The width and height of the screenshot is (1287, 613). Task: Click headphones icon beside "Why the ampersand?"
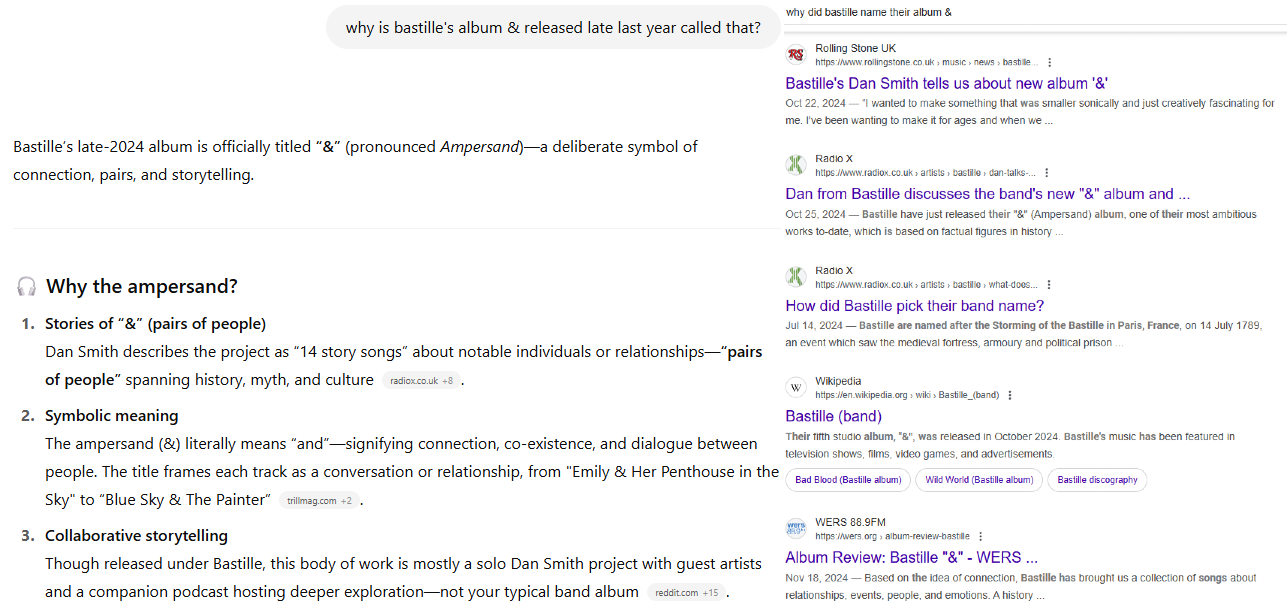pyautogui.click(x=27, y=287)
